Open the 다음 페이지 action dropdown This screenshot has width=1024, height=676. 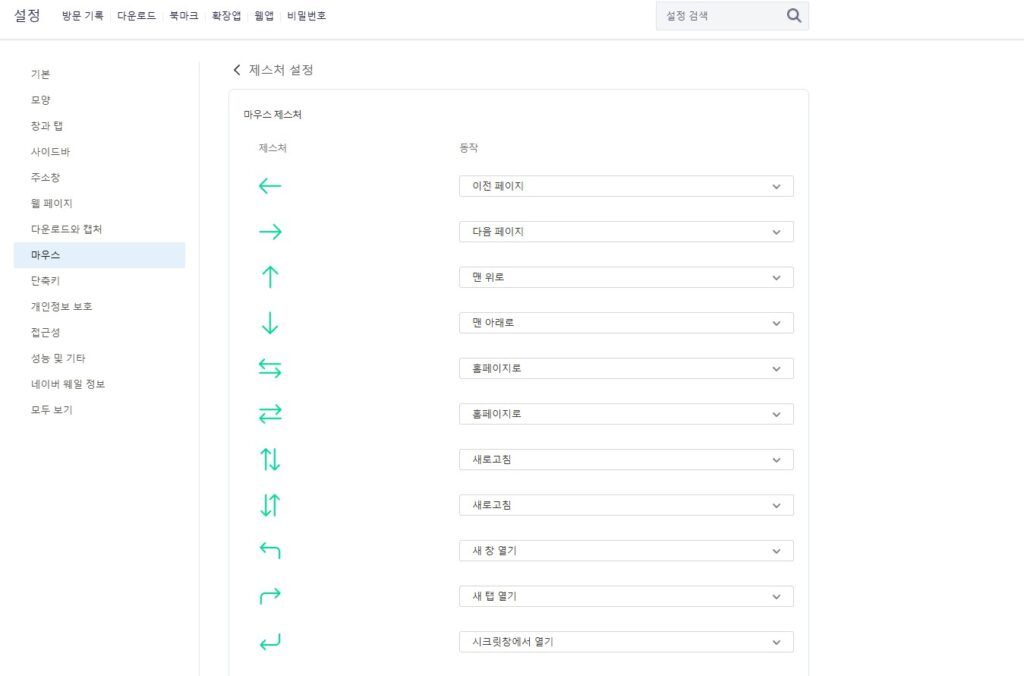[x=626, y=232]
